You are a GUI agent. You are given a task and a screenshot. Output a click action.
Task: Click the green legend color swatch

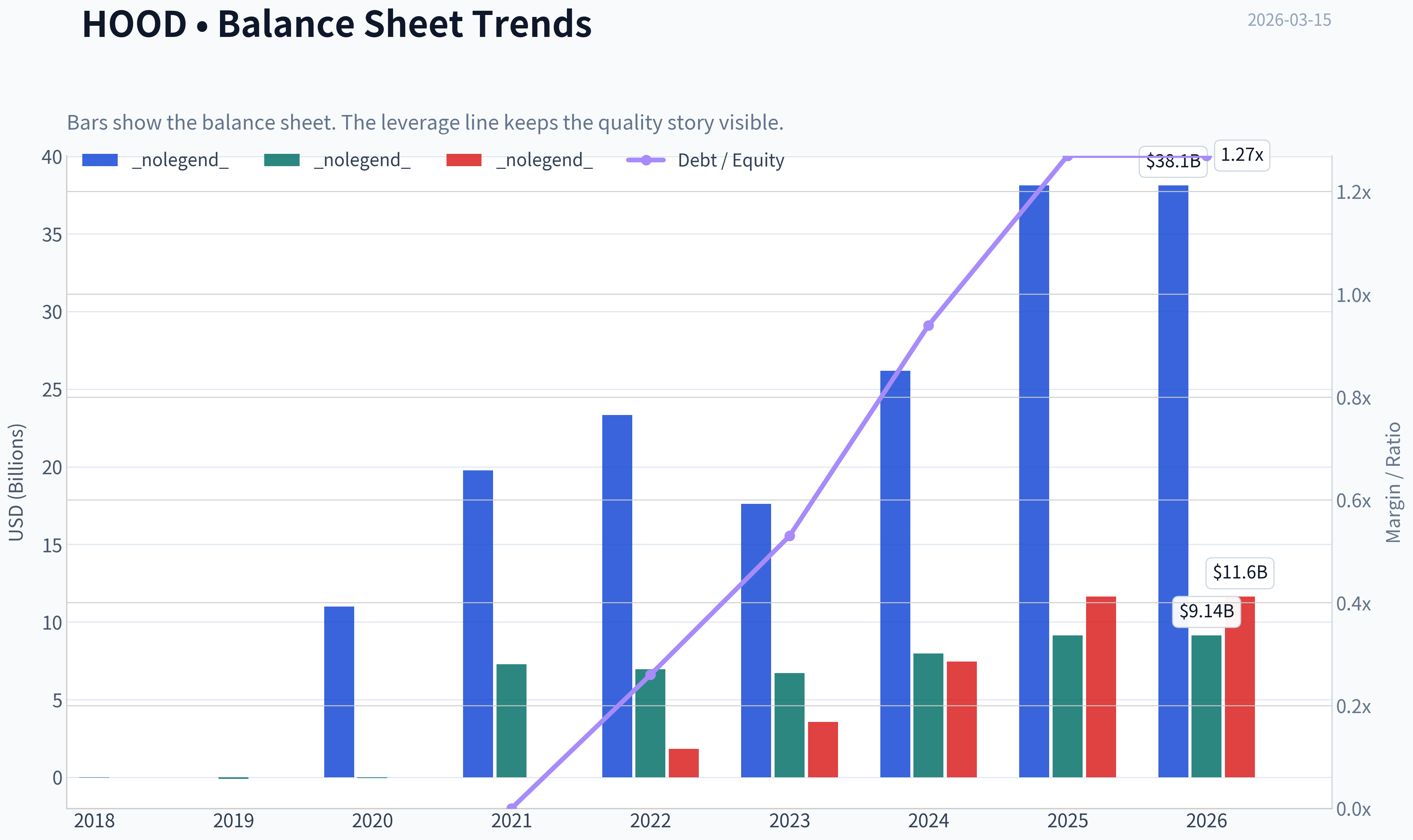(282, 160)
